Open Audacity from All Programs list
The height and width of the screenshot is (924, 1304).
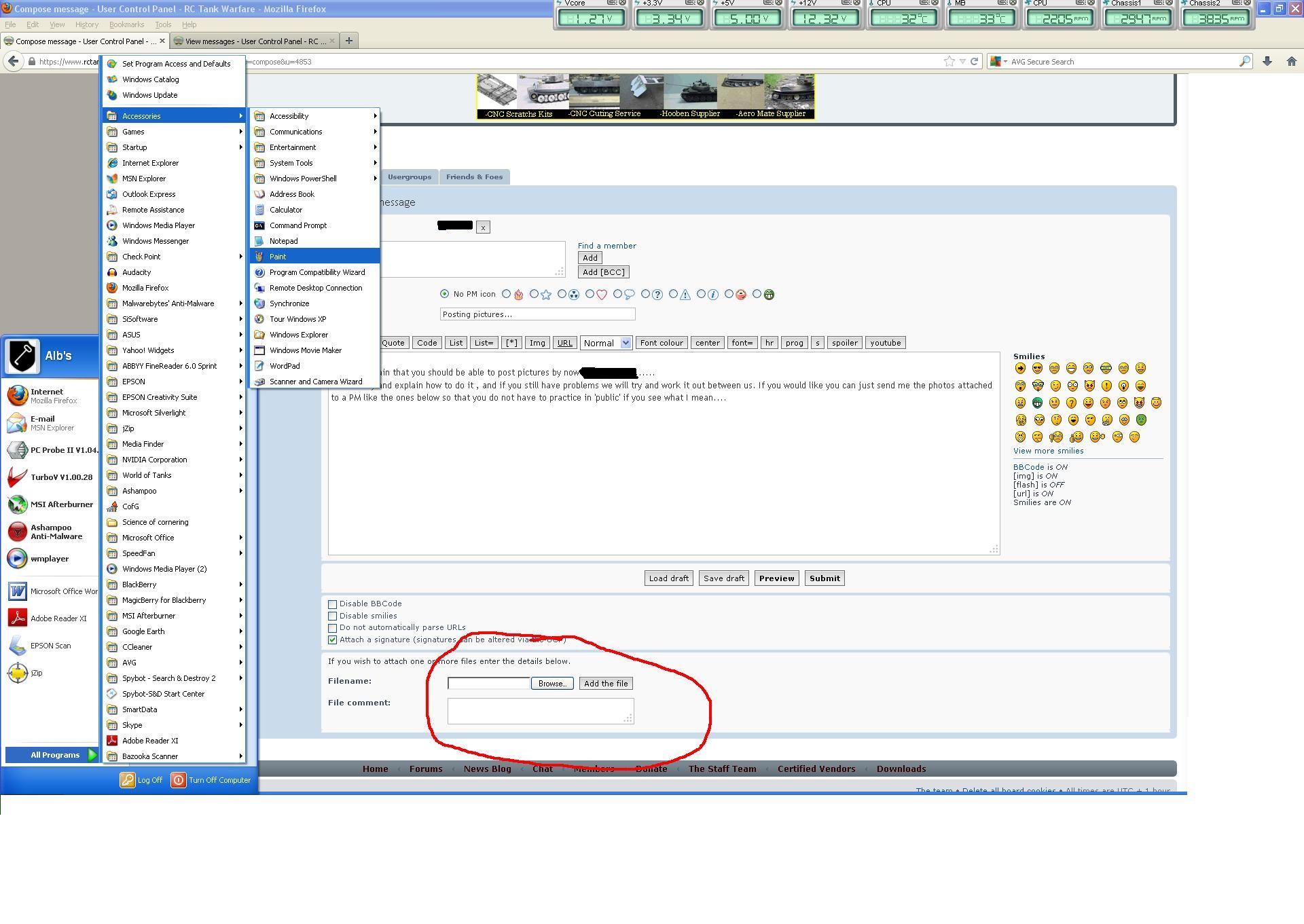coord(136,272)
